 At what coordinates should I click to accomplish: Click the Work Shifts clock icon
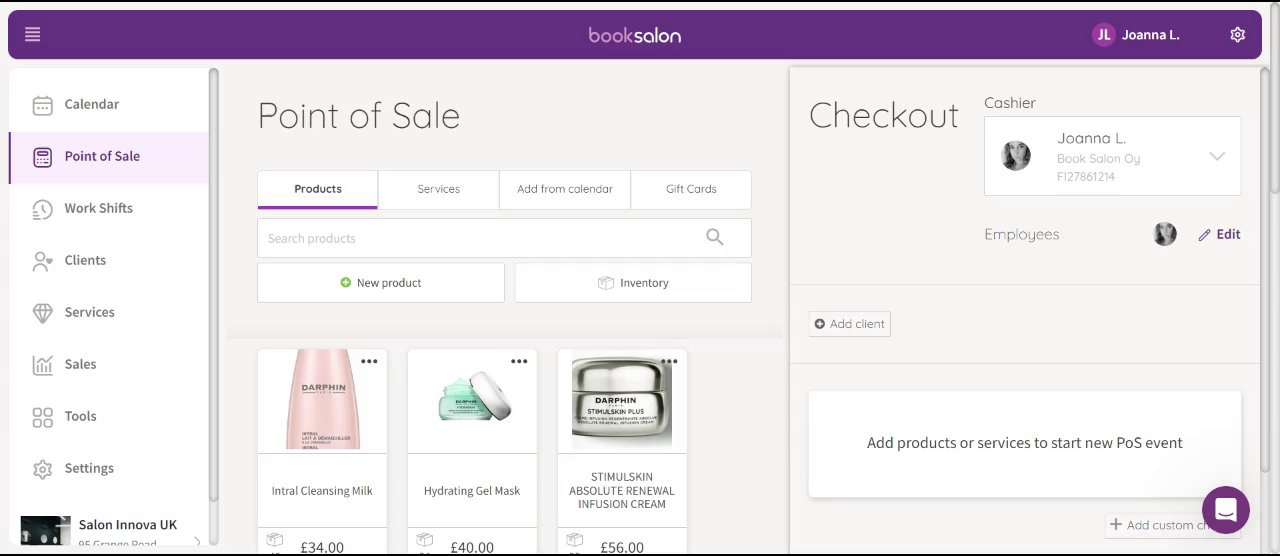(x=42, y=209)
